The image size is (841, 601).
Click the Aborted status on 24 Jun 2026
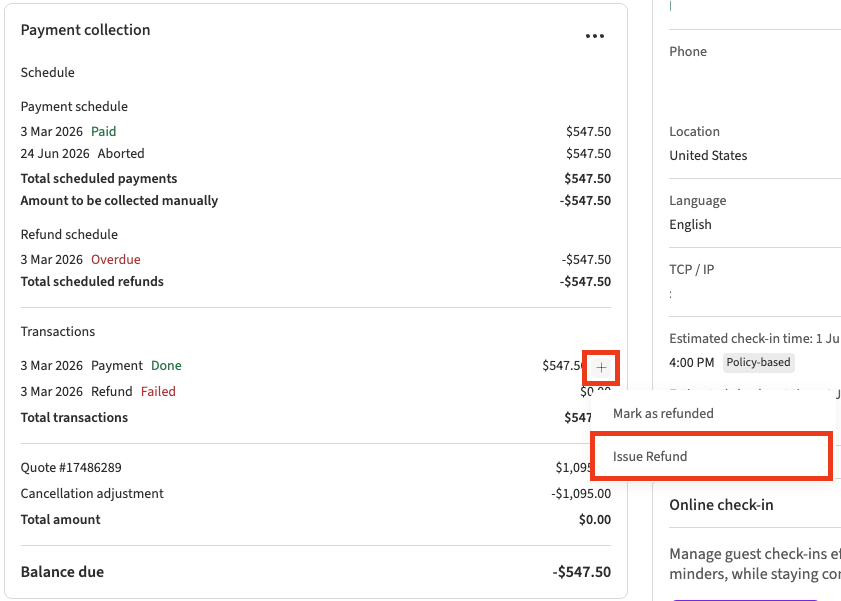tap(121, 154)
